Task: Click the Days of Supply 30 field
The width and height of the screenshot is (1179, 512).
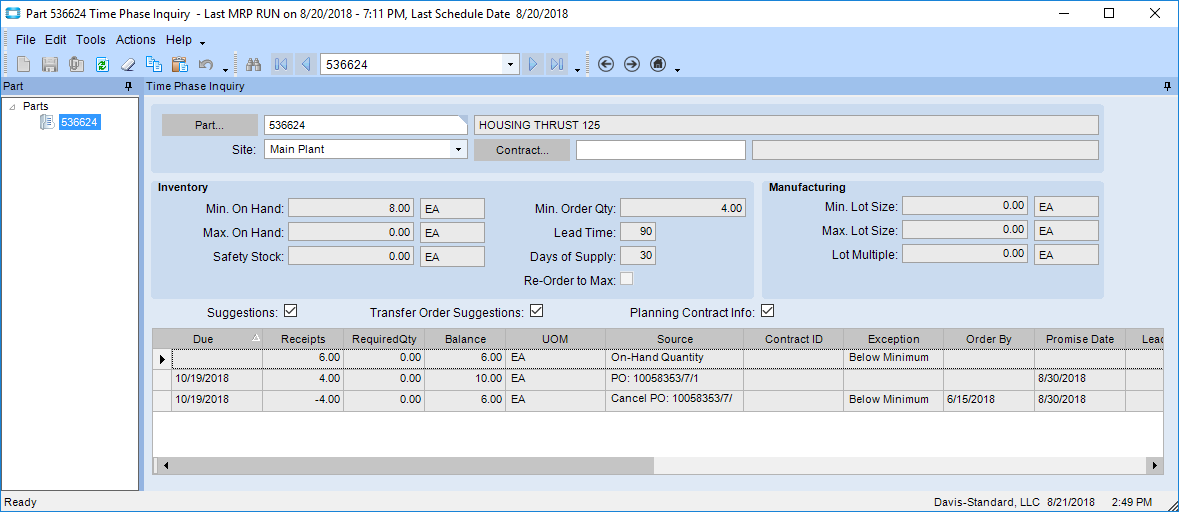Action: point(638,256)
